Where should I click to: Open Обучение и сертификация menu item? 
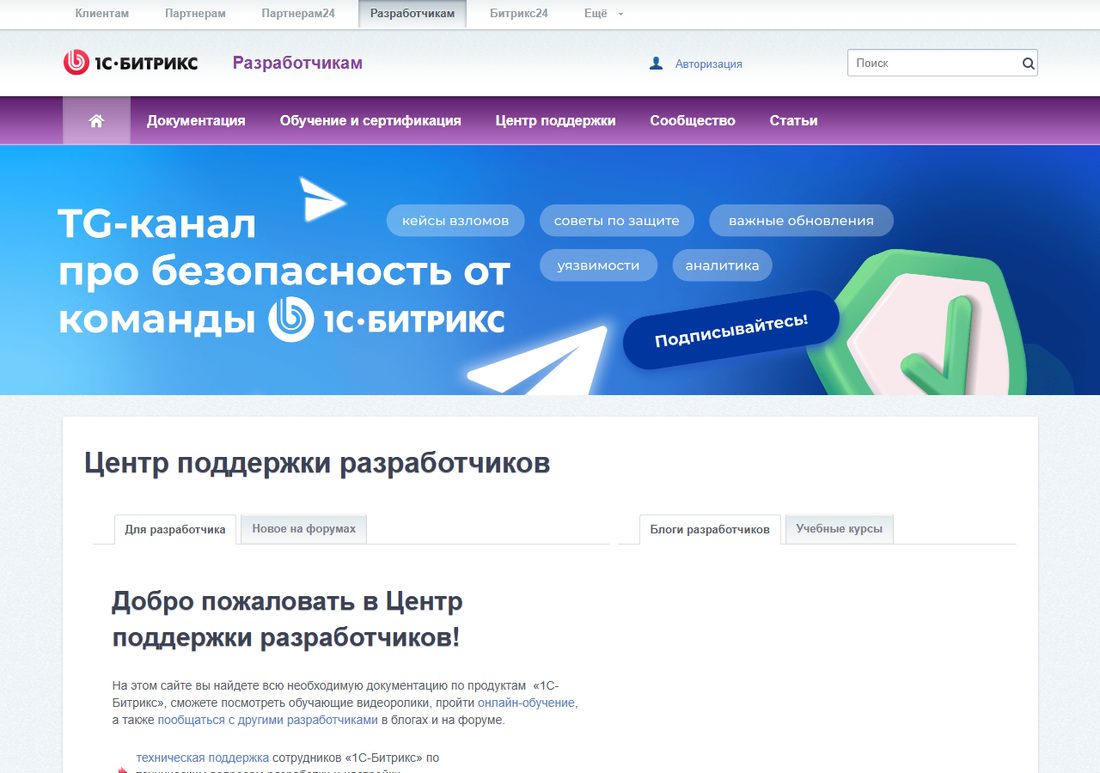370,121
